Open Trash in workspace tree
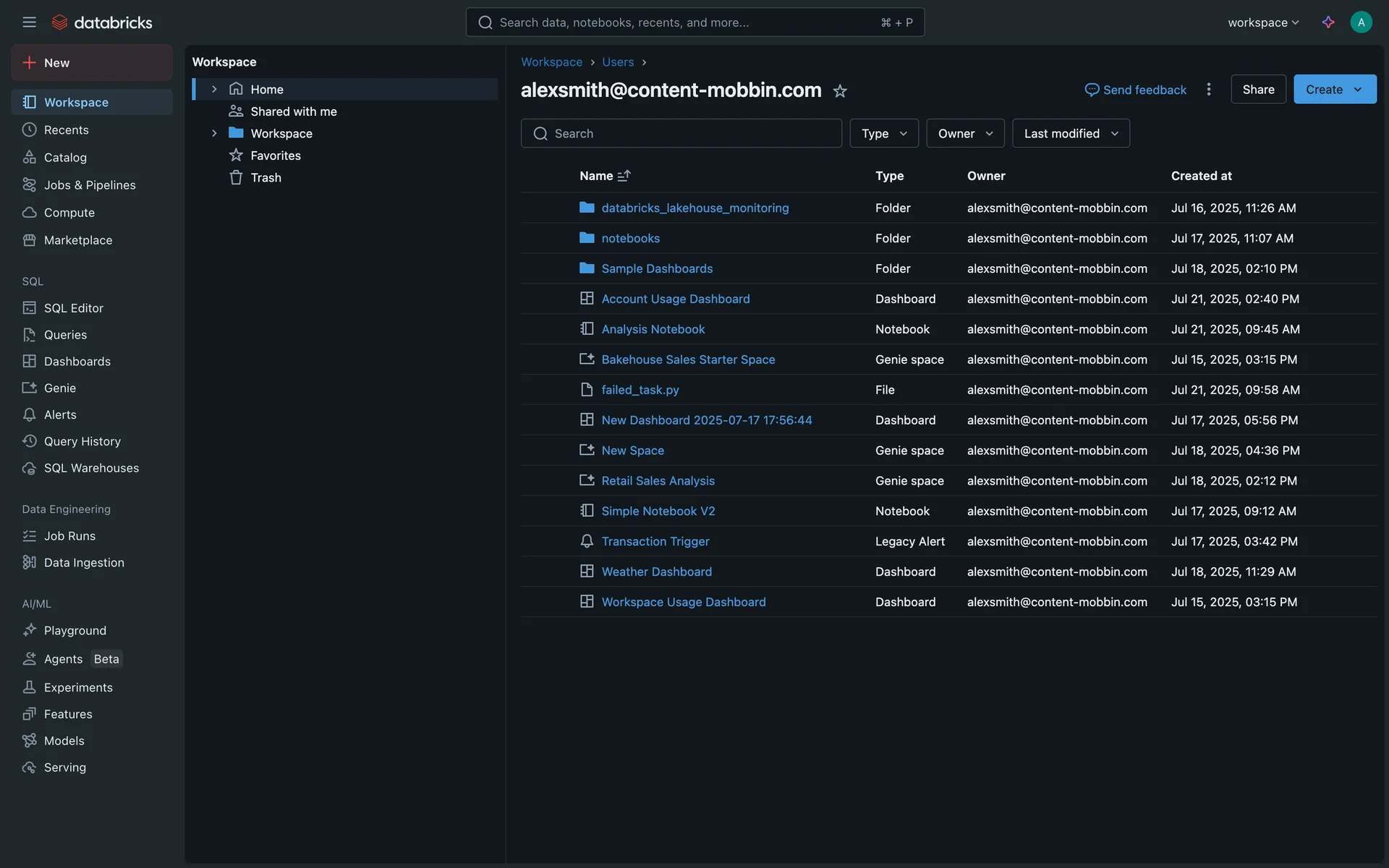The width and height of the screenshot is (1389, 868). pyautogui.click(x=266, y=178)
